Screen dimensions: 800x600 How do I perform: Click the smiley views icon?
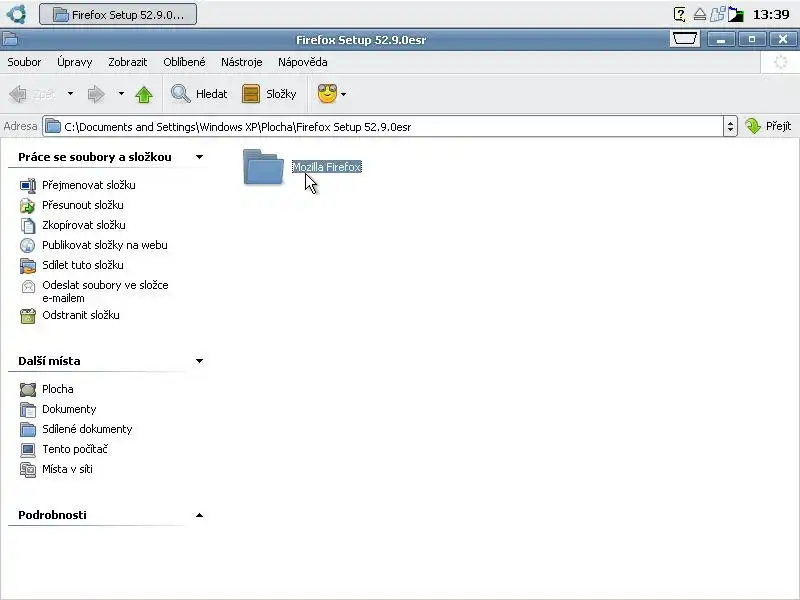tap(327, 93)
